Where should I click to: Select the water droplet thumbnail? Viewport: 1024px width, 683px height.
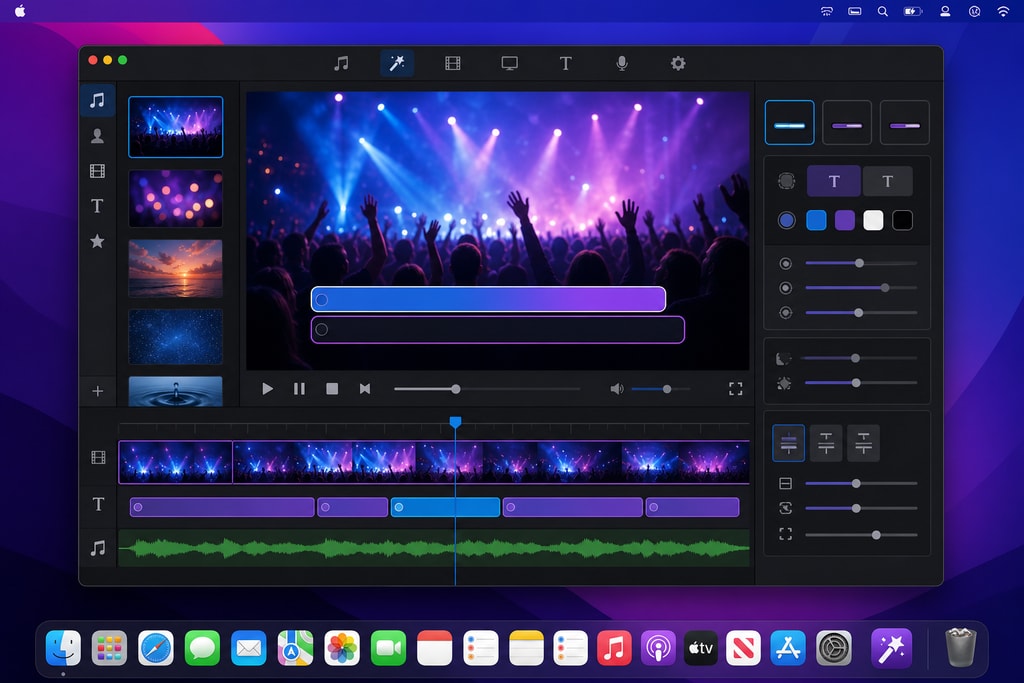(176, 391)
